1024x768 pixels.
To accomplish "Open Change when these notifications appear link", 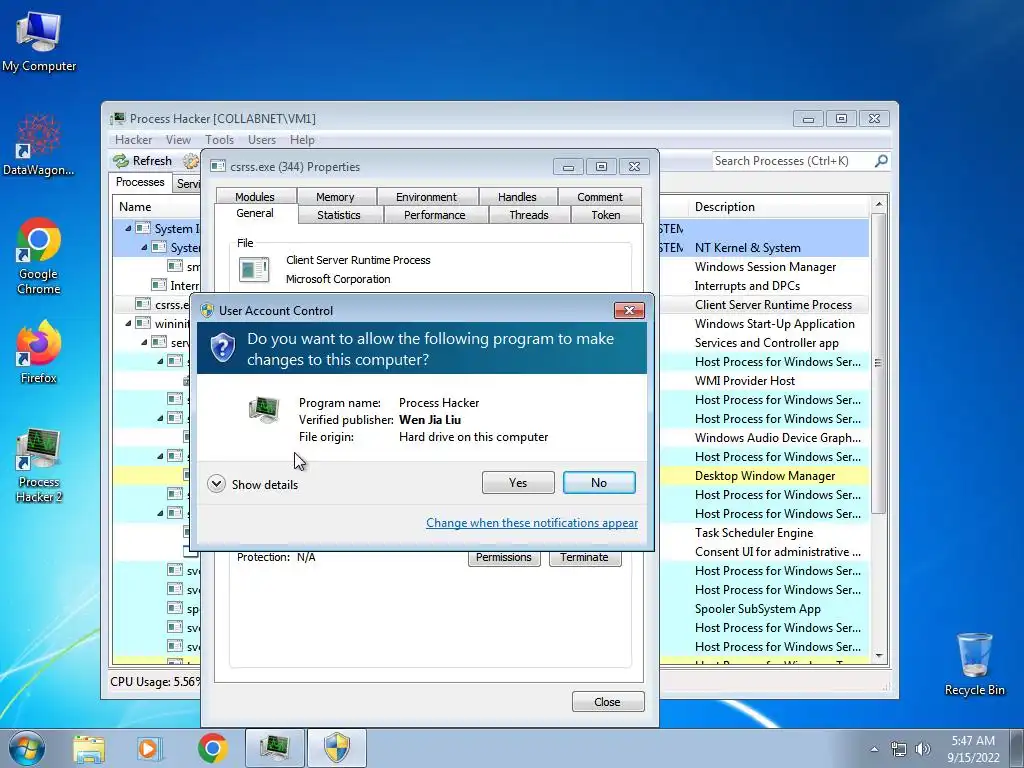I will pyautogui.click(x=532, y=522).
